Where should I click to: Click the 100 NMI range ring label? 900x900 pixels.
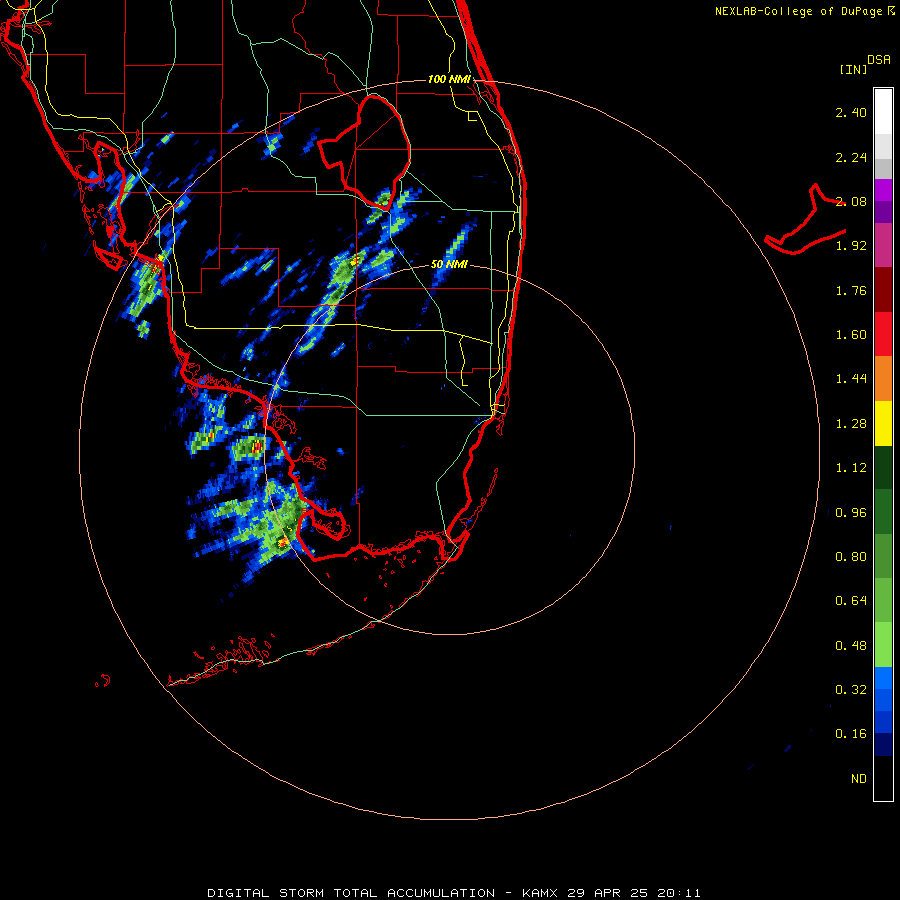pyautogui.click(x=449, y=79)
